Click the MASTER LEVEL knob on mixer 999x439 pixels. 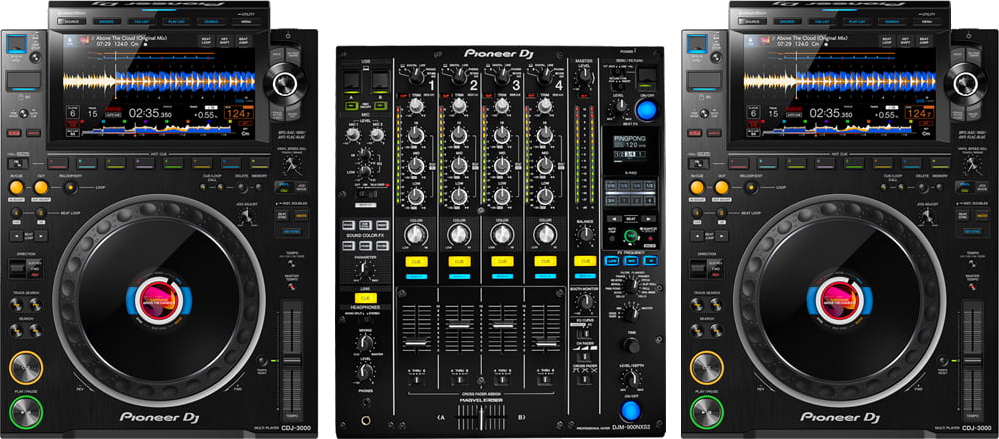tap(585, 78)
